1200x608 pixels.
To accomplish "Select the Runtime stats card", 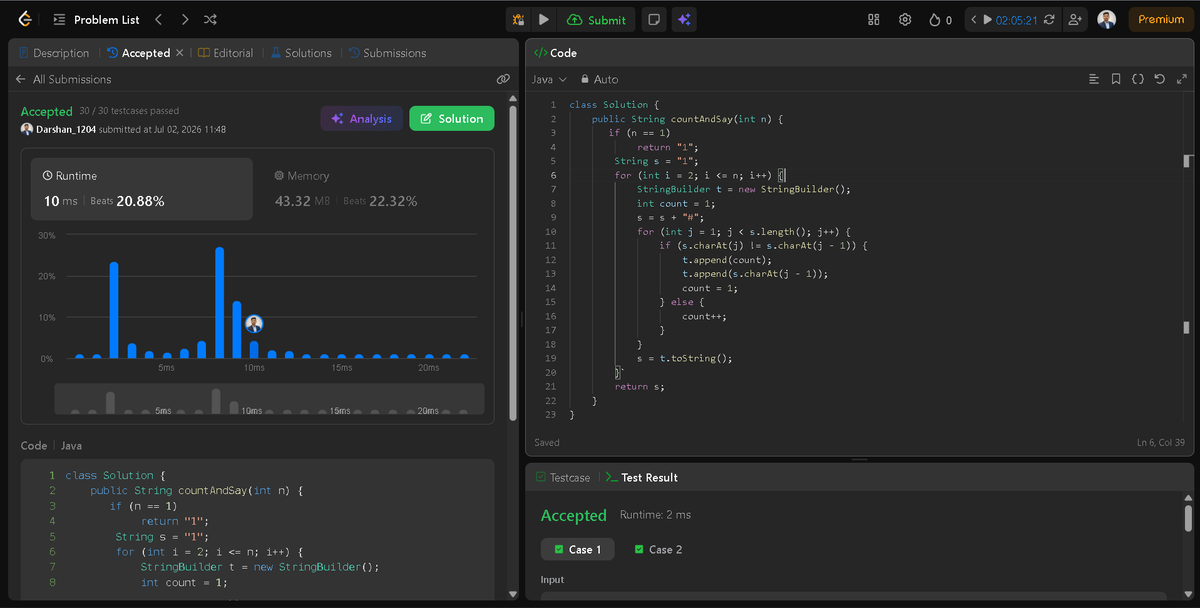I will (141, 188).
